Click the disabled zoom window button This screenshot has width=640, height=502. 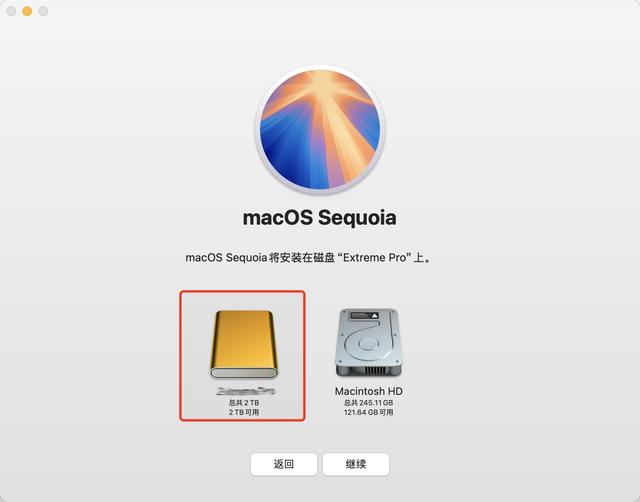tap(43, 11)
